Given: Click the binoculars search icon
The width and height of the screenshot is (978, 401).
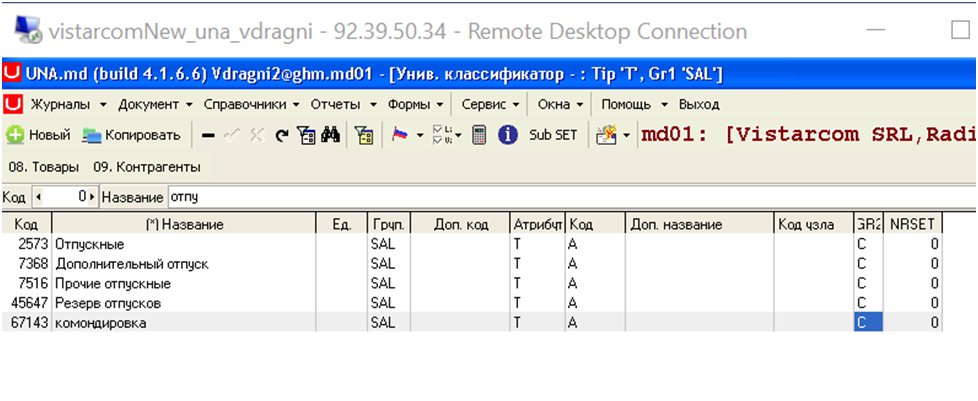Looking at the screenshot, I should pos(330,135).
